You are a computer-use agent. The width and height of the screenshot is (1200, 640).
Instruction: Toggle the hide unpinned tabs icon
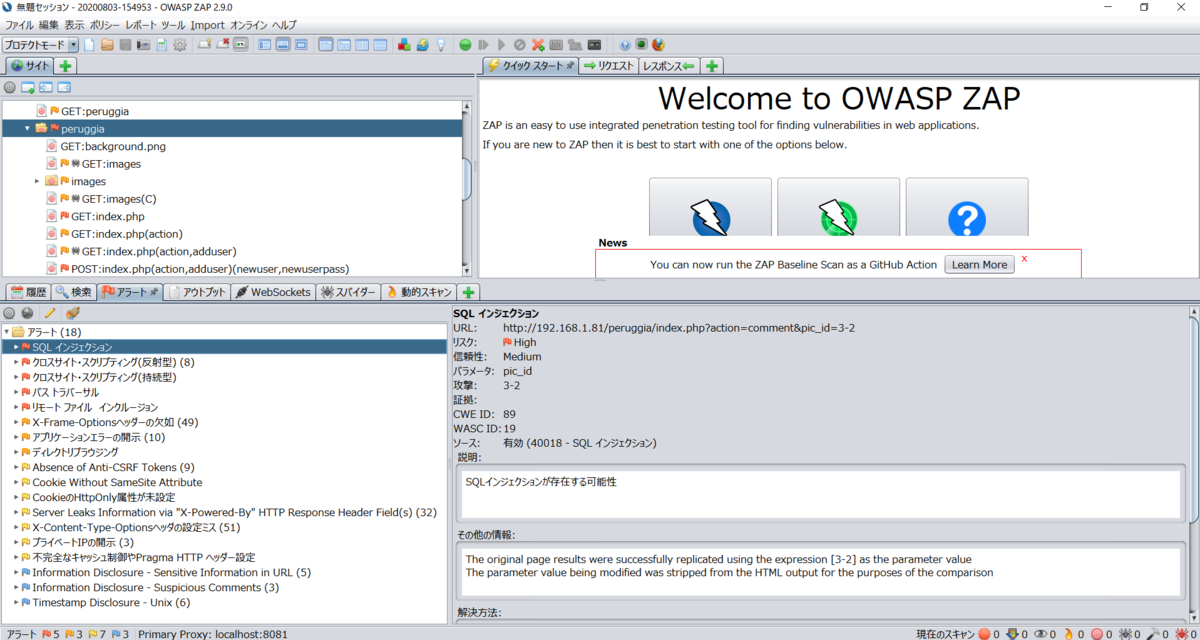(x=224, y=45)
